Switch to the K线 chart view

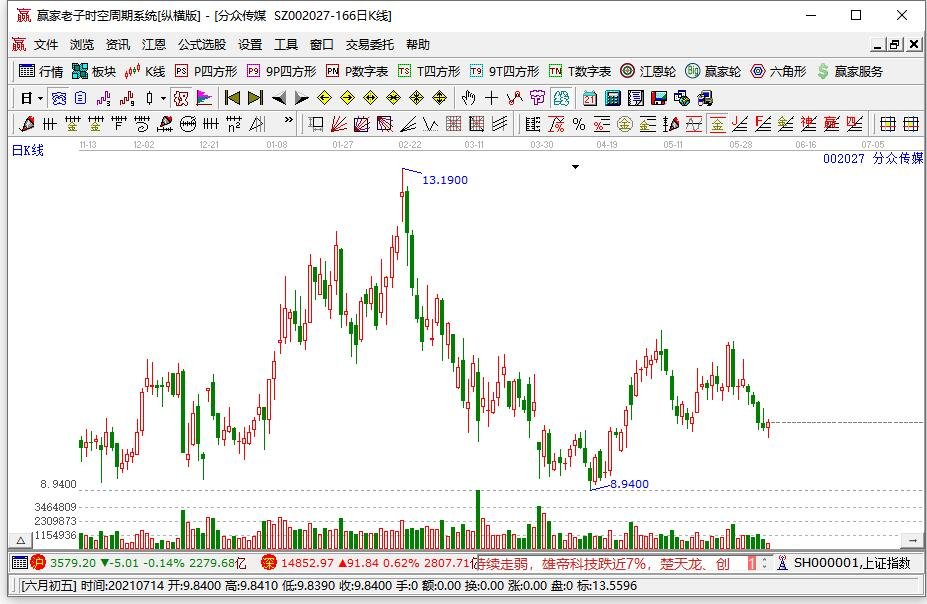click(145, 72)
